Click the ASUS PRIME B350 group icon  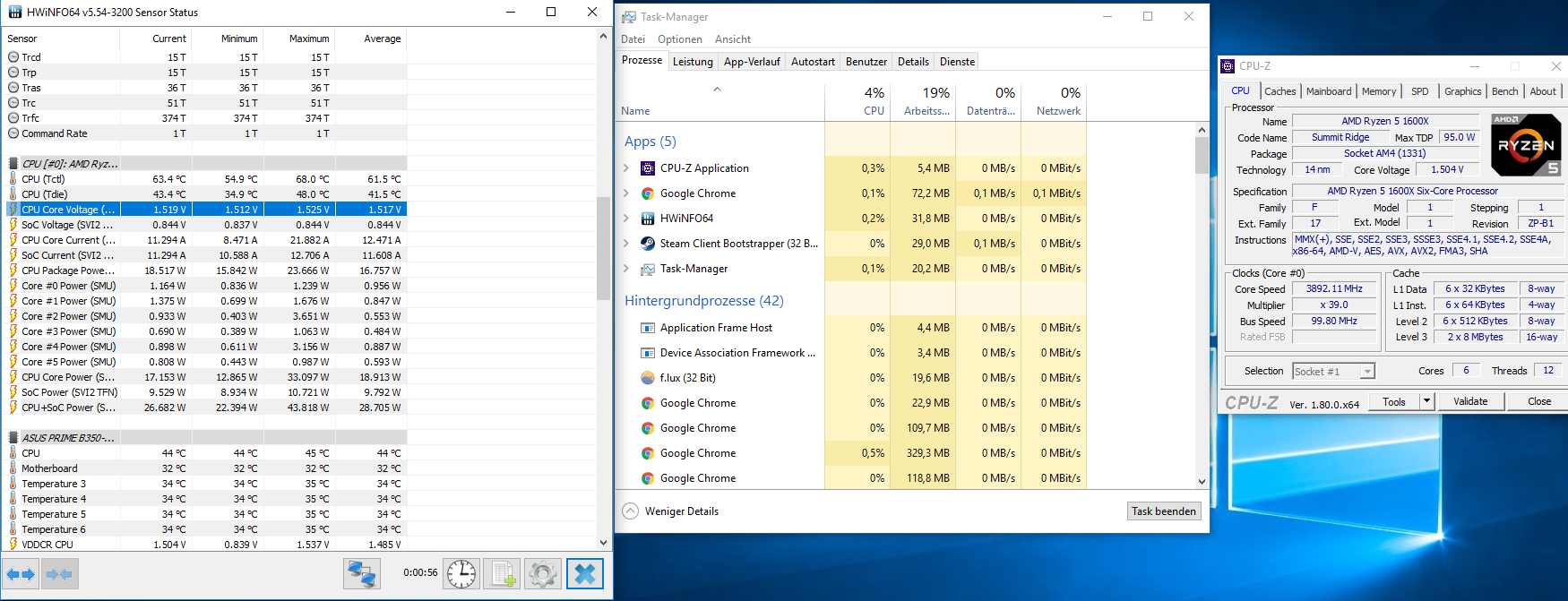13,438
